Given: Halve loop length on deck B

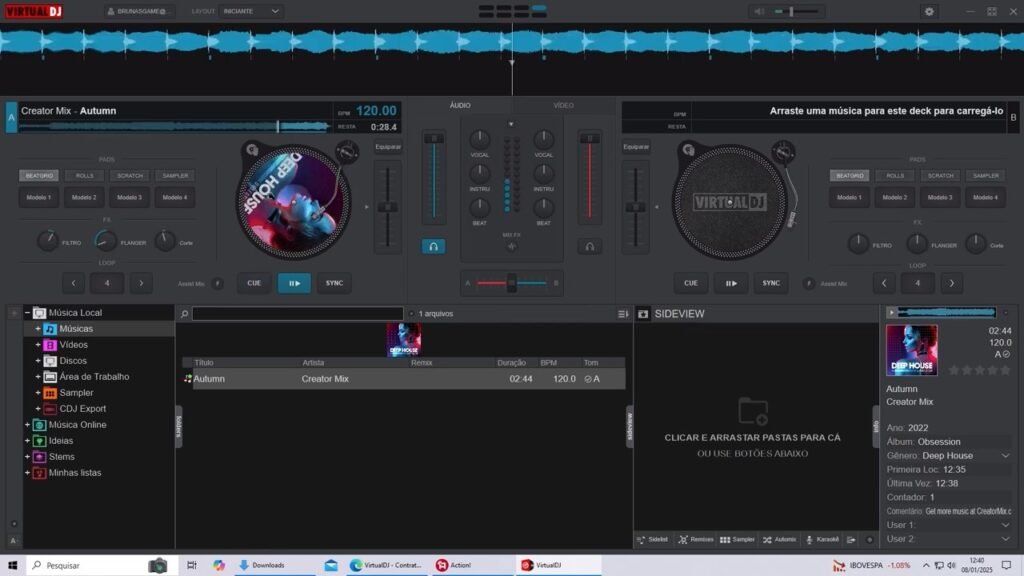Looking at the screenshot, I should (x=884, y=283).
